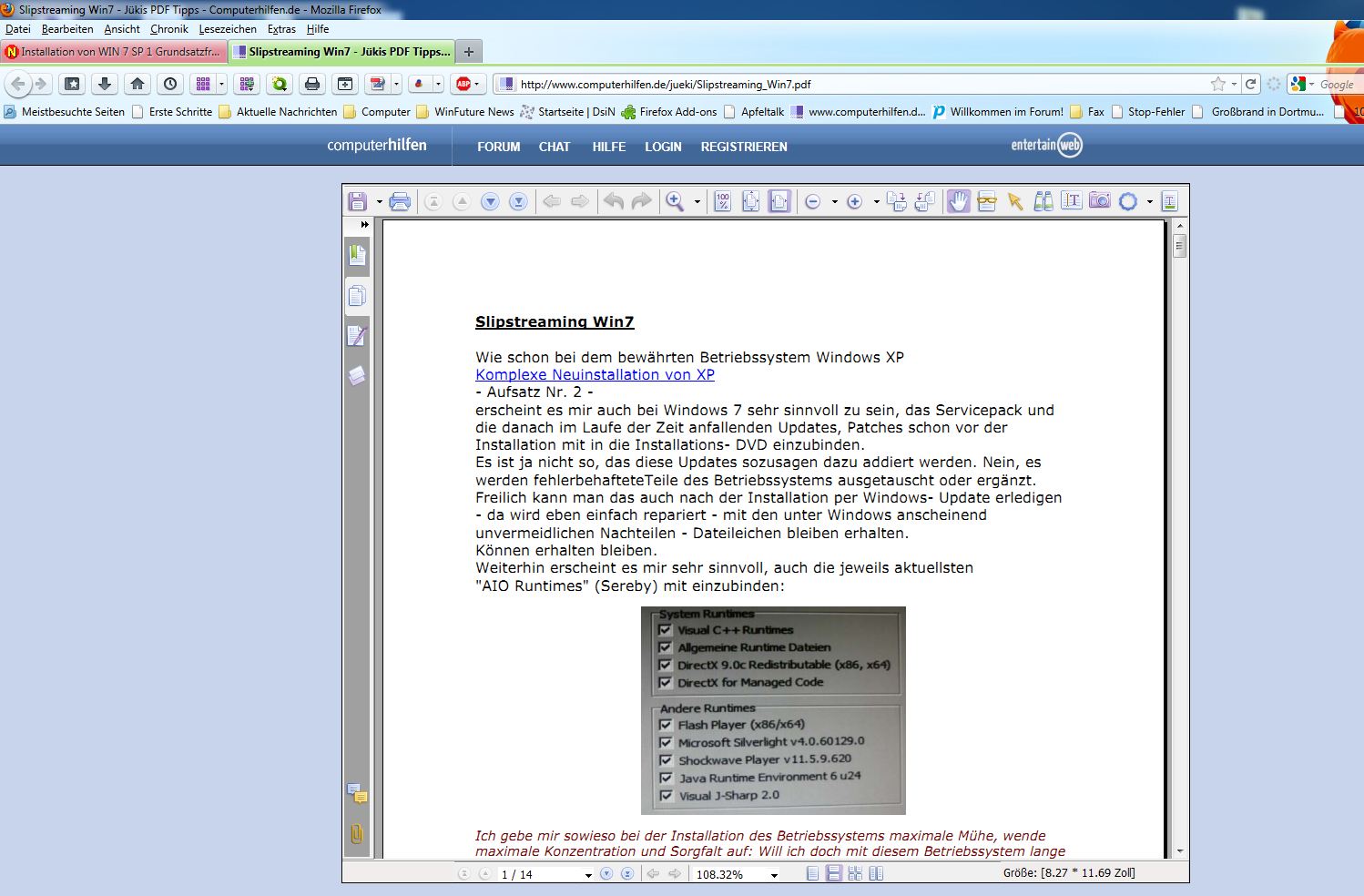Open the search binoculars tool

click(x=1043, y=201)
